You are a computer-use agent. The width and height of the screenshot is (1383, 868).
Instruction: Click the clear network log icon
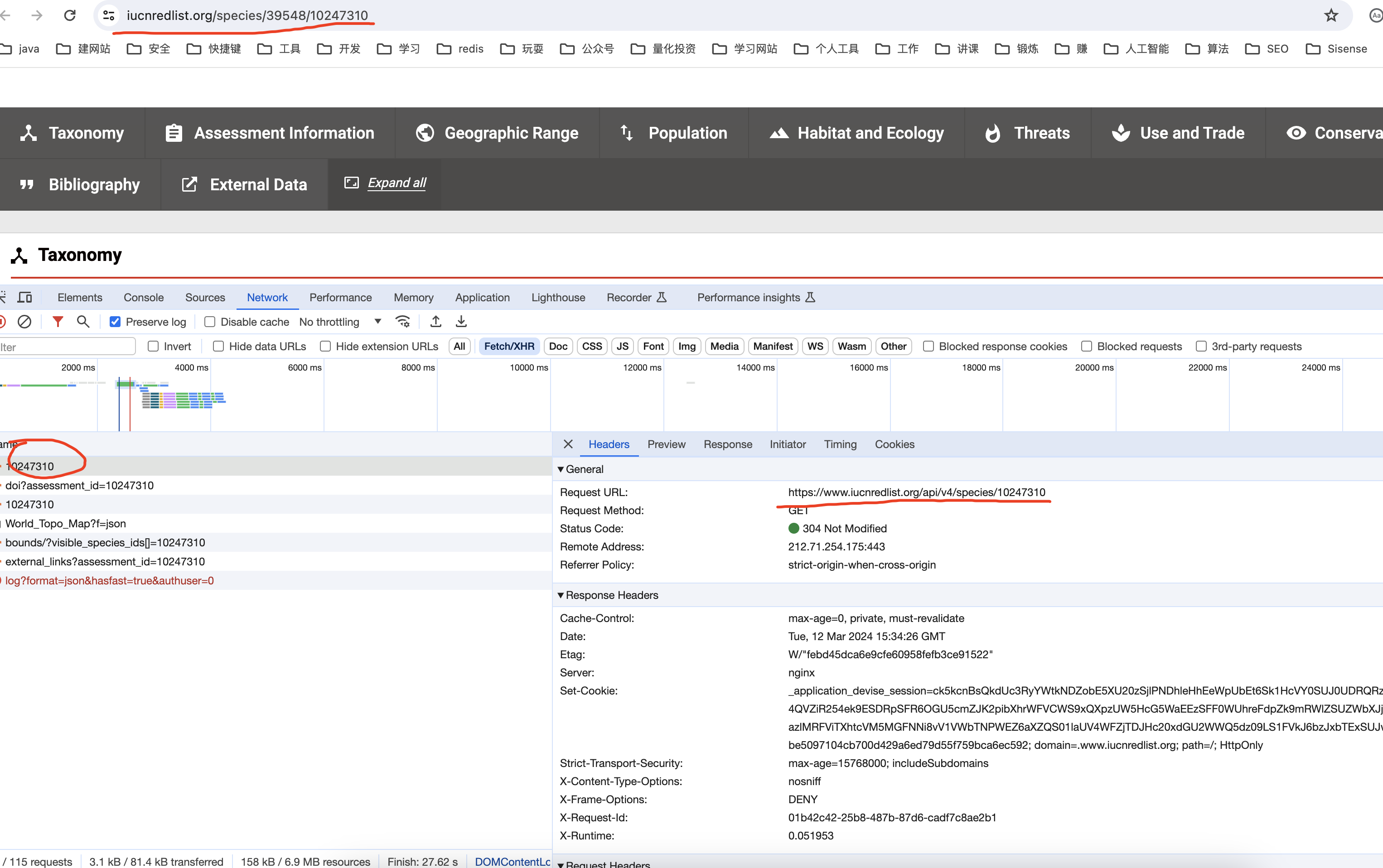point(24,322)
